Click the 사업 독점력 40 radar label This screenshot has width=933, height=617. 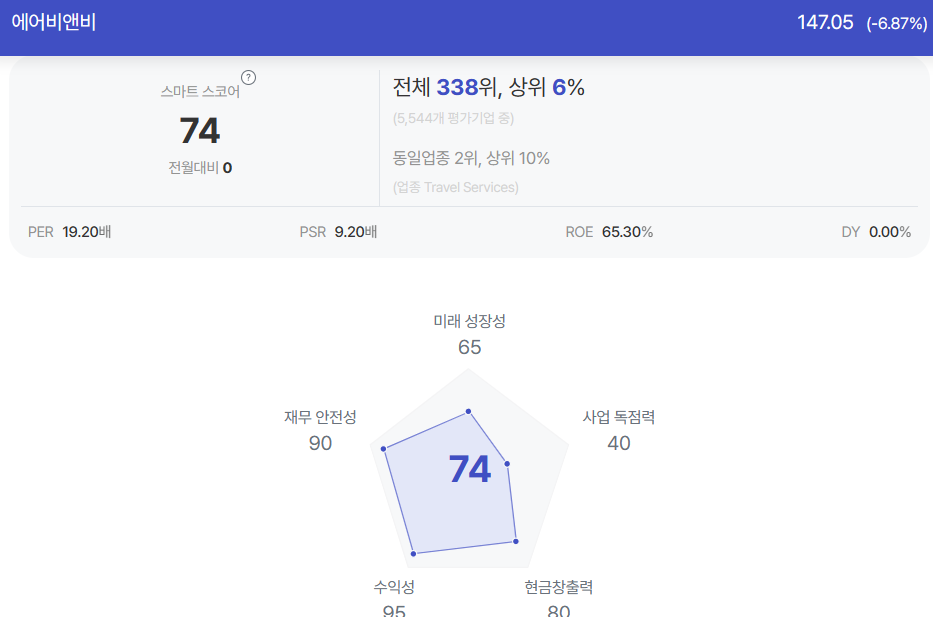coord(619,431)
